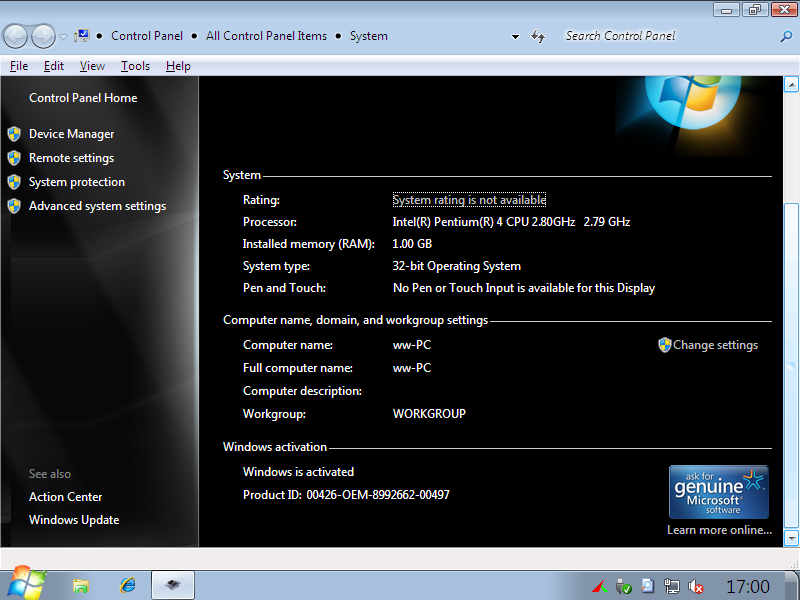The height and width of the screenshot is (600, 800).
Task: Open the View menu
Action: [x=92, y=66]
